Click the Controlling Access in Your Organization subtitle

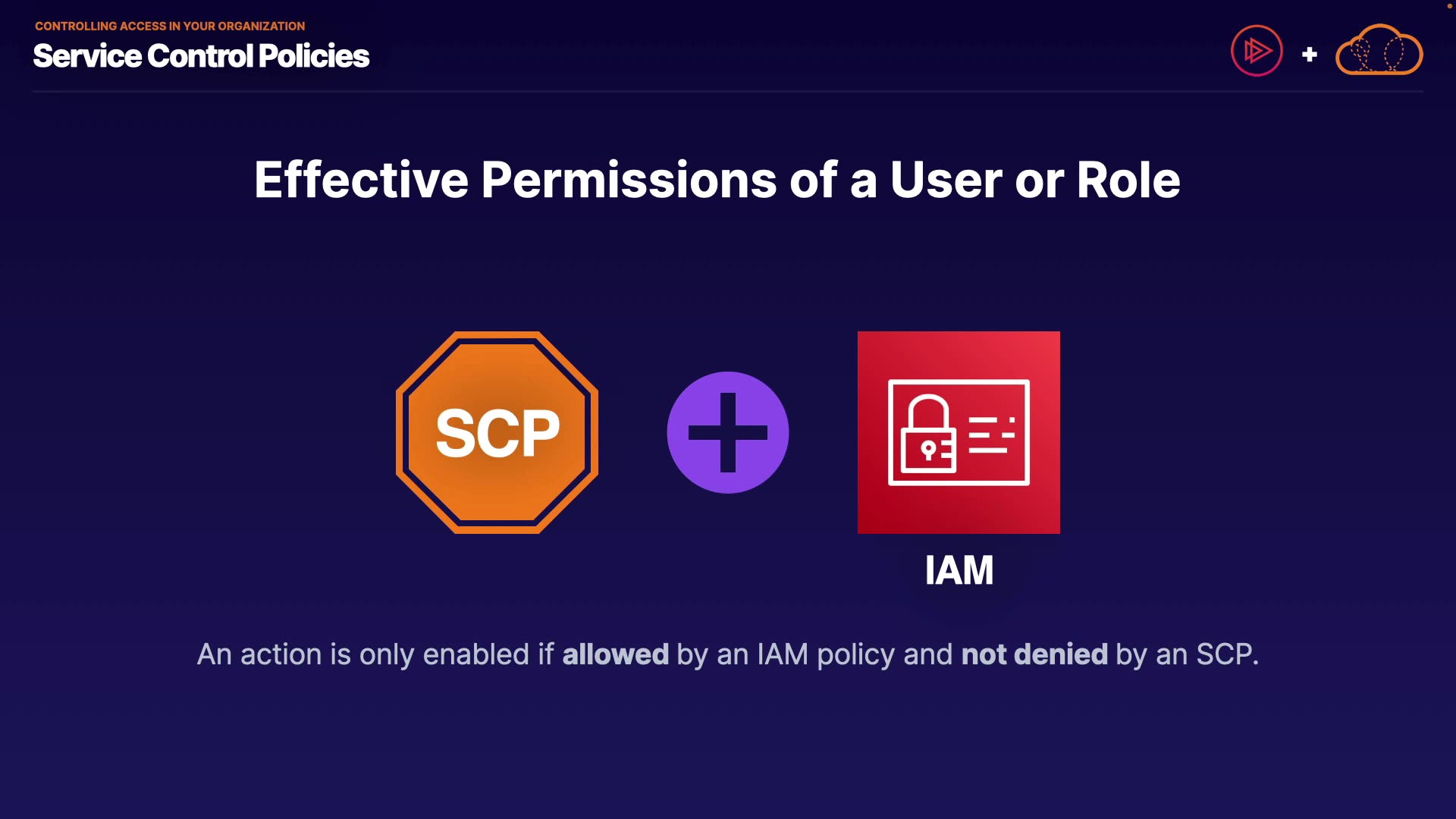coord(170,26)
